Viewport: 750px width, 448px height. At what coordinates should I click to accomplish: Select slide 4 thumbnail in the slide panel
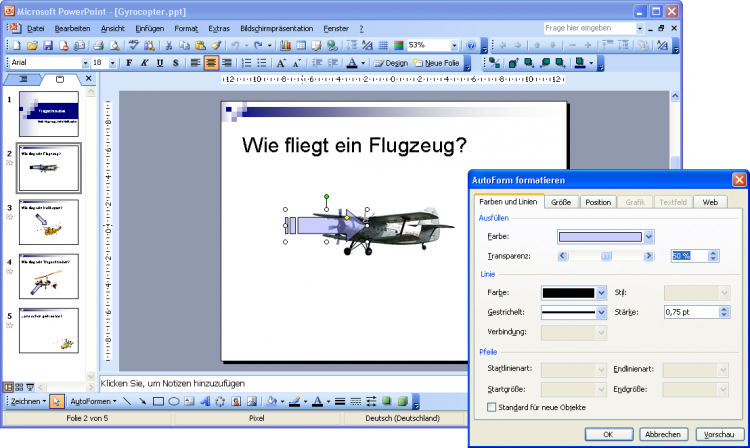pyautogui.click(x=48, y=276)
